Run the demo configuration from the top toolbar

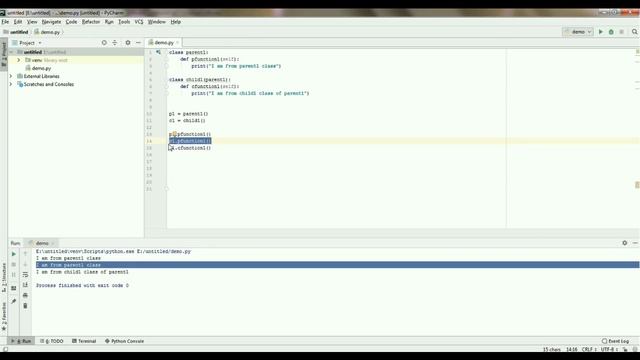coord(600,32)
